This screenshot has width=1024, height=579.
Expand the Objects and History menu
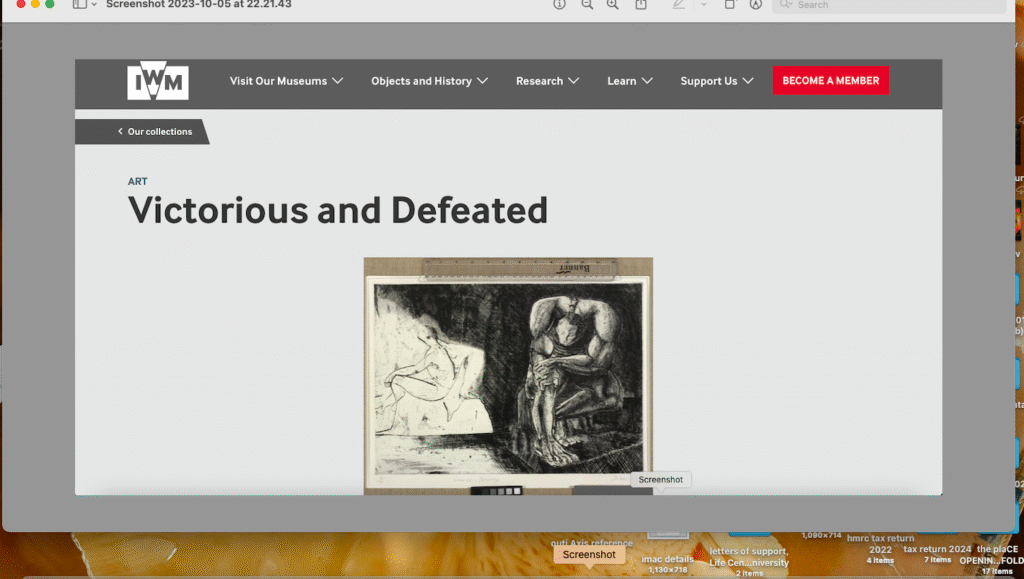(x=429, y=81)
